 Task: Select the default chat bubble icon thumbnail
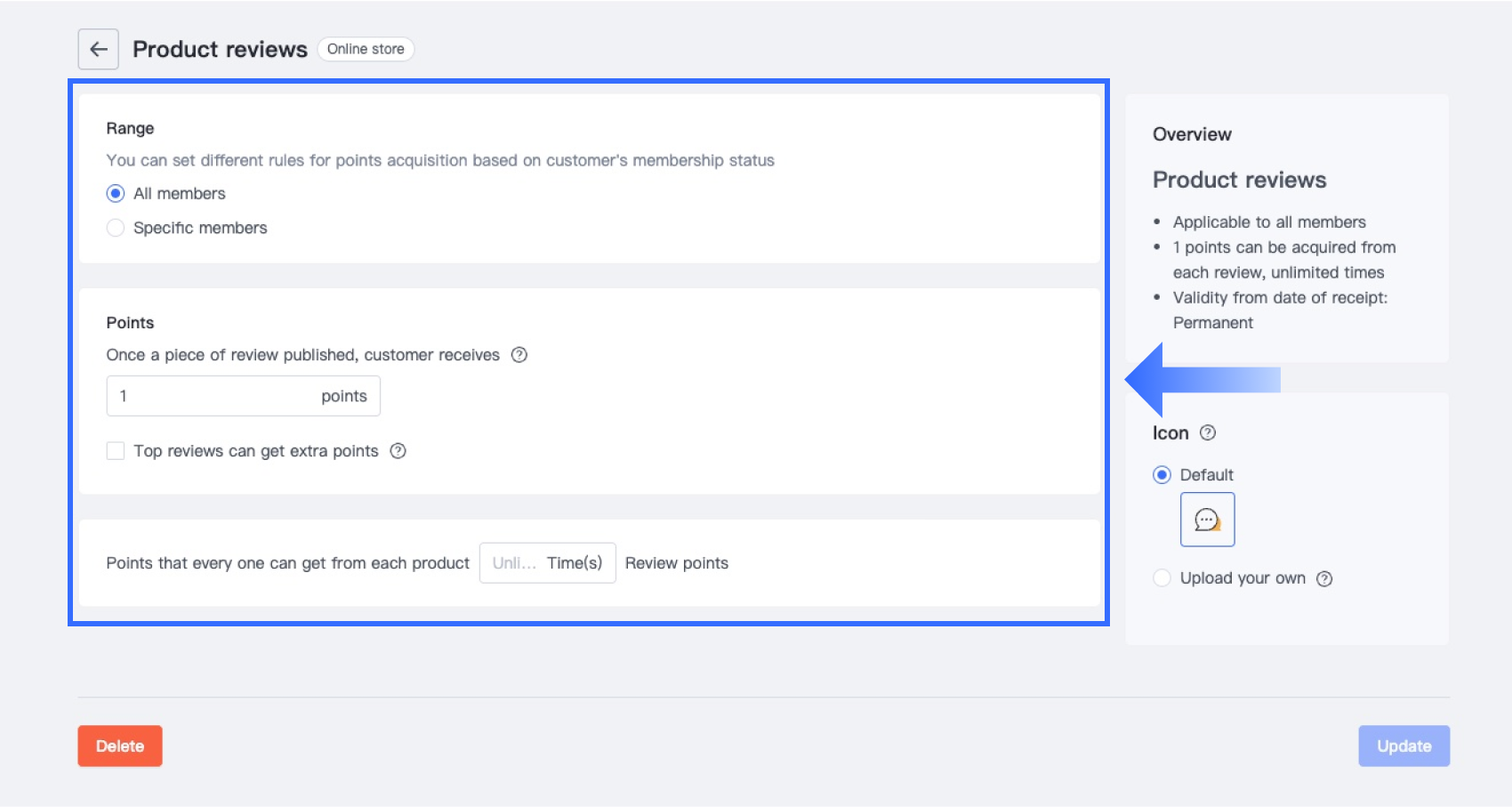pyautogui.click(x=1207, y=520)
